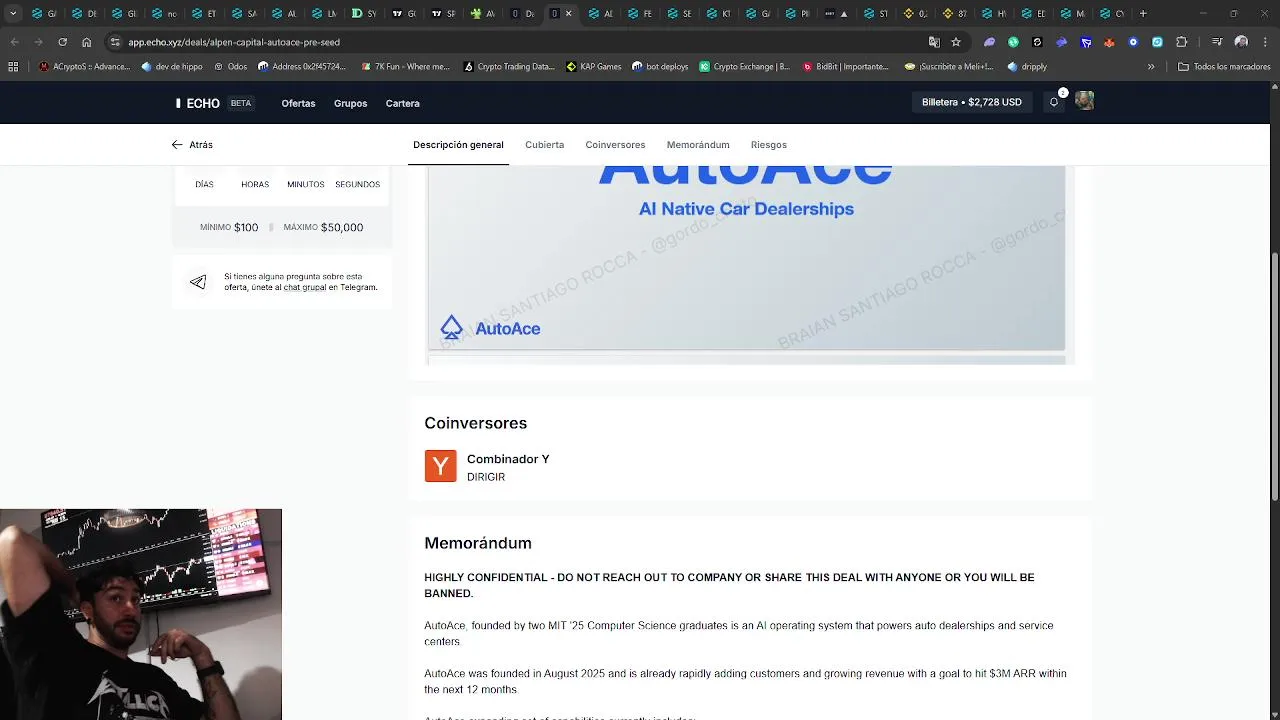This screenshot has height=720, width=1280.
Task: Open the user profile avatar in Echo header
Action: coord(1084,101)
